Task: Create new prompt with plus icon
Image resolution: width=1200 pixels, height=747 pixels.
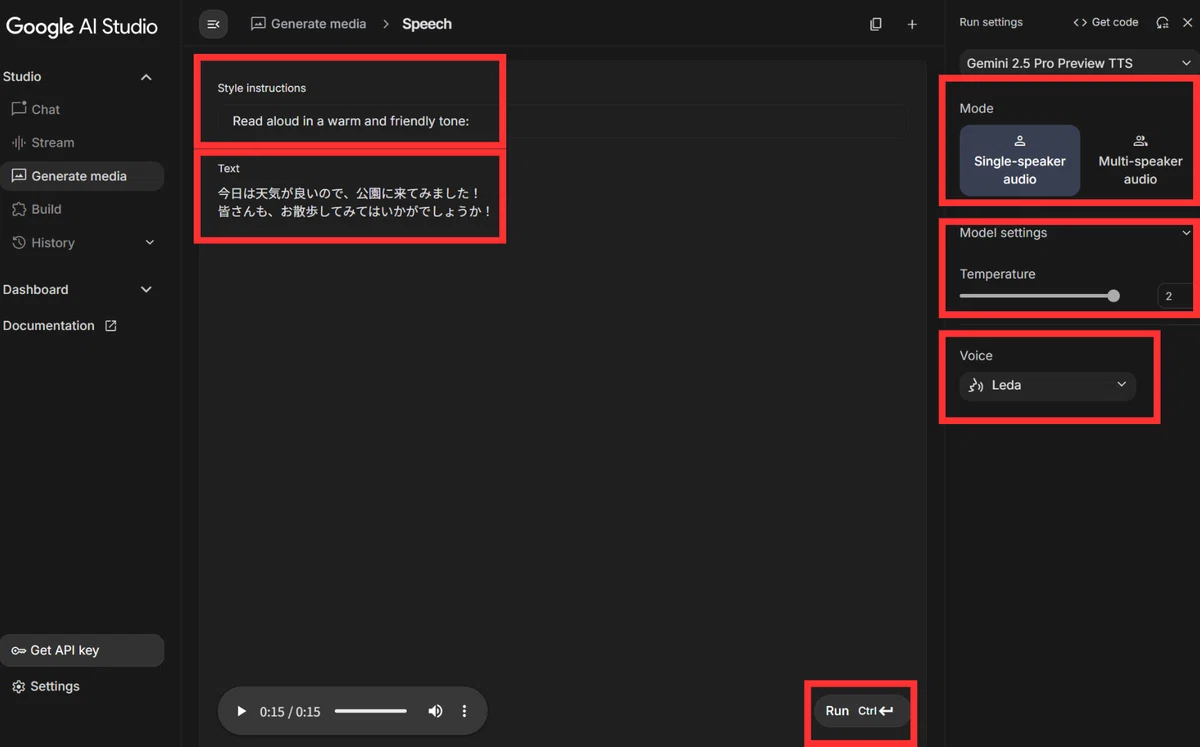Action: click(912, 24)
